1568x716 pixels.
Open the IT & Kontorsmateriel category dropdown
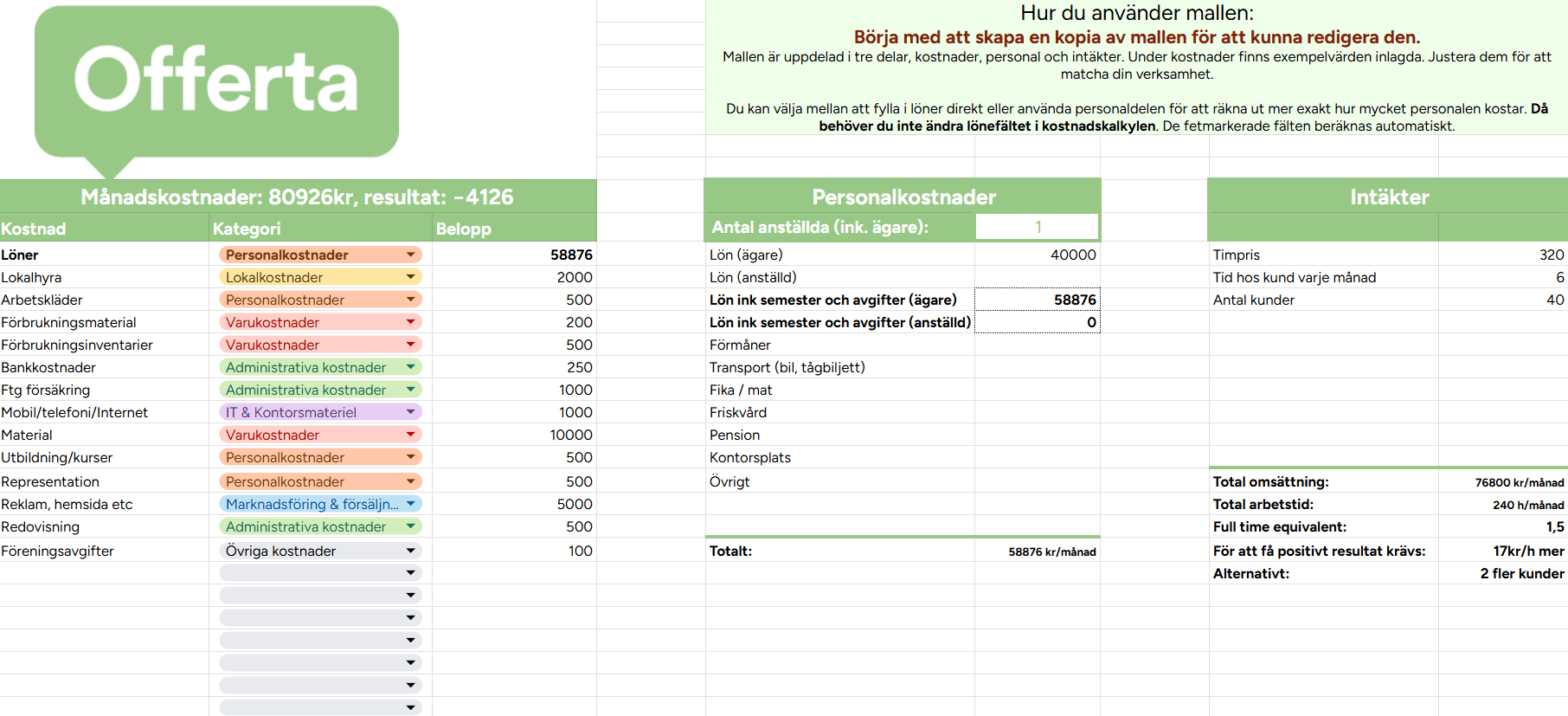[320, 412]
